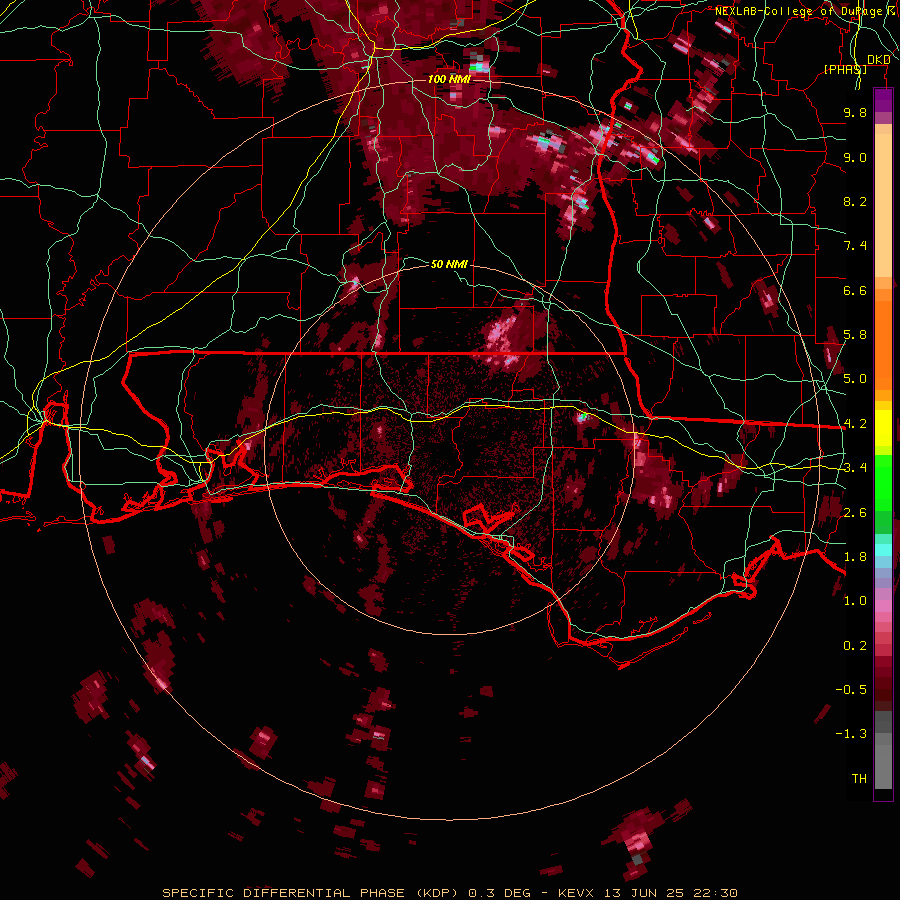Click the 7.4 scale label
The width and height of the screenshot is (900, 900).
[x=855, y=246]
